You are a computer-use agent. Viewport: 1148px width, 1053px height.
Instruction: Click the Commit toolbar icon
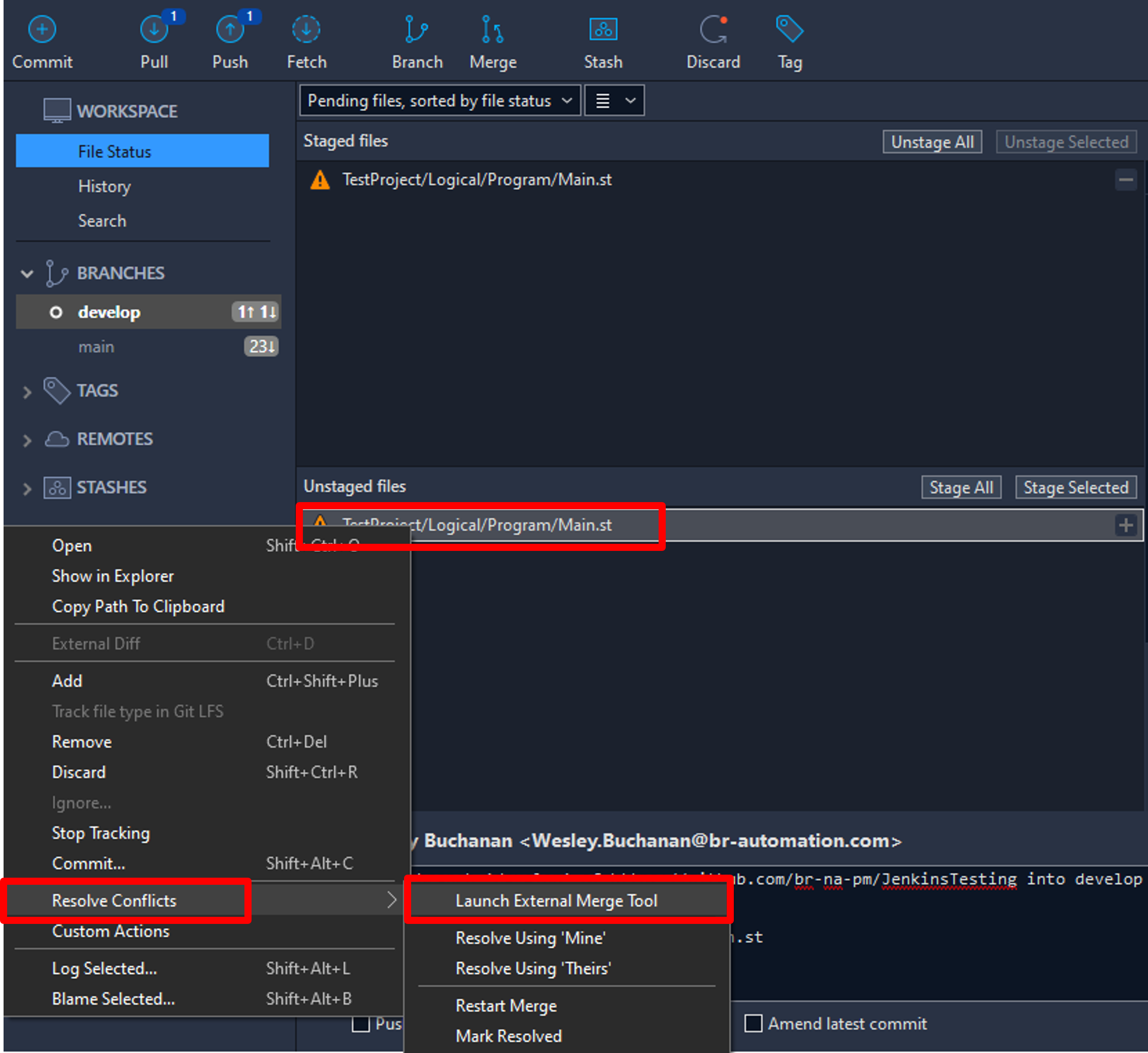point(42,29)
